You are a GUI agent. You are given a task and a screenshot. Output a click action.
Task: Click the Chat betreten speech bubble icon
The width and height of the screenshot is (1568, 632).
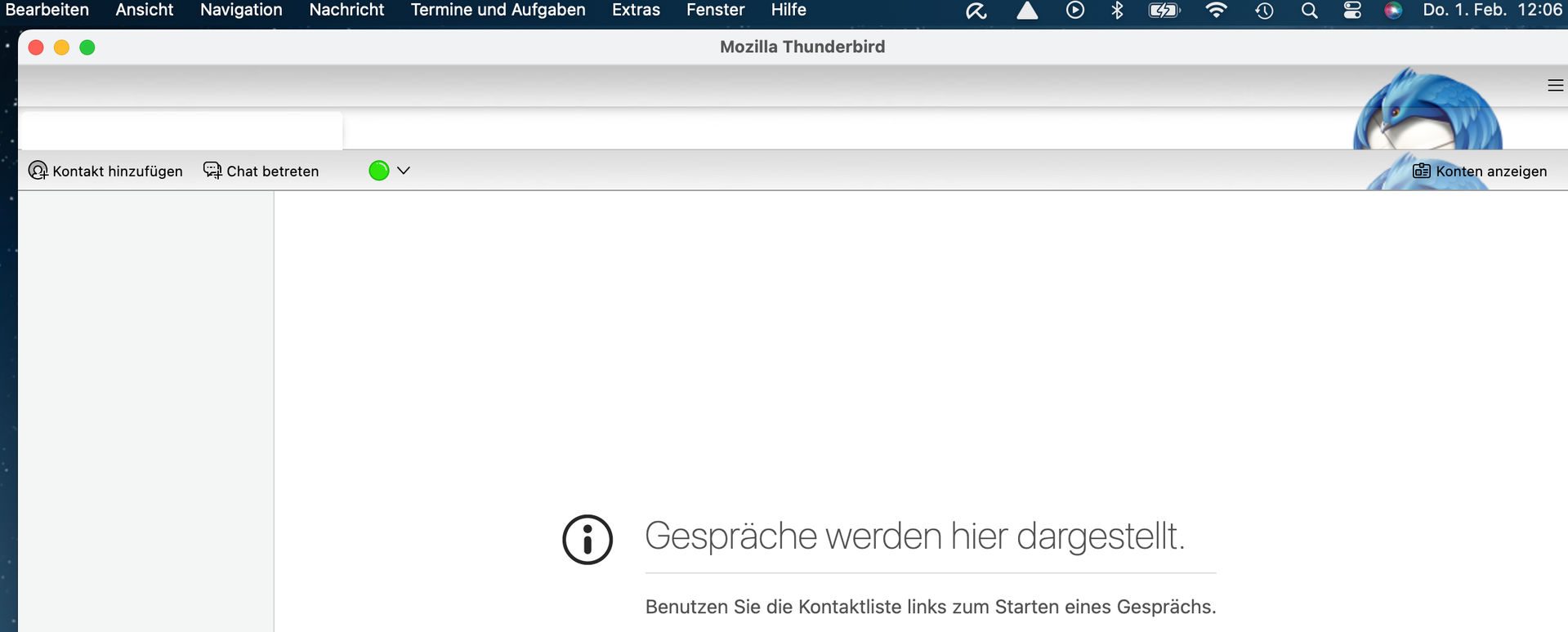pos(212,171)
